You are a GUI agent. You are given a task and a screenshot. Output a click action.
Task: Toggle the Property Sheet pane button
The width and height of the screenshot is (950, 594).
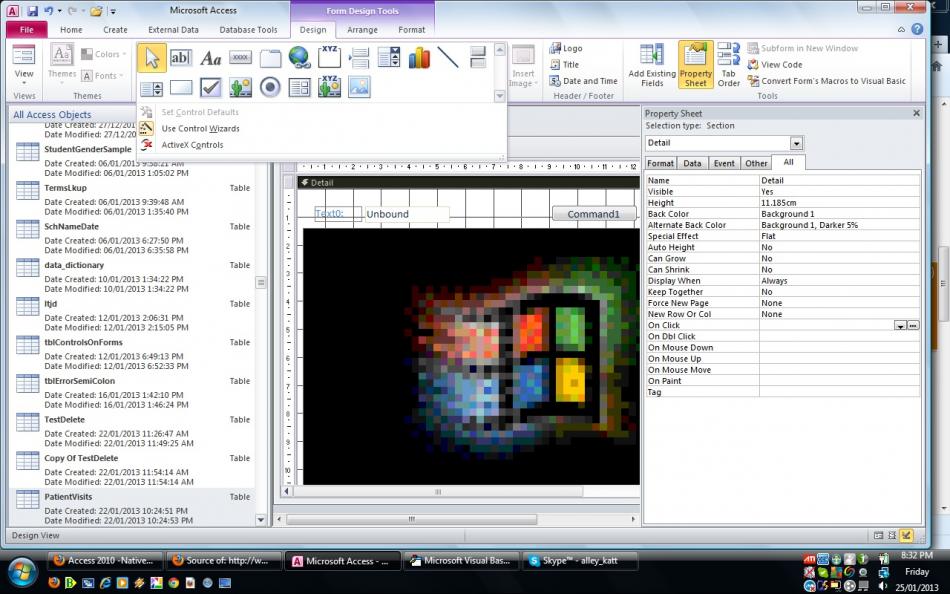(696, 65)
